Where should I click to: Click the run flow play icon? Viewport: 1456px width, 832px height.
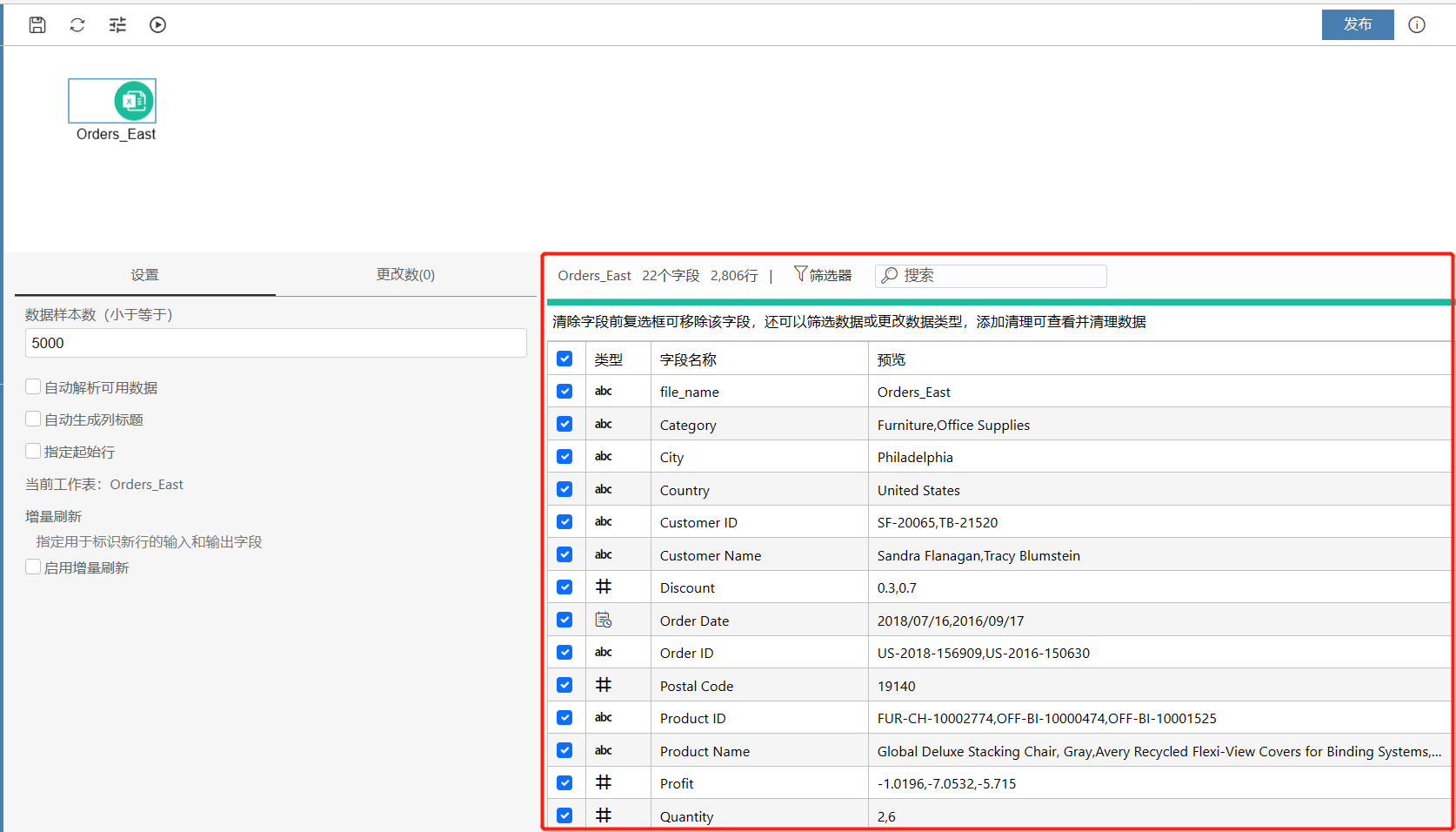(x=157, y=24)
